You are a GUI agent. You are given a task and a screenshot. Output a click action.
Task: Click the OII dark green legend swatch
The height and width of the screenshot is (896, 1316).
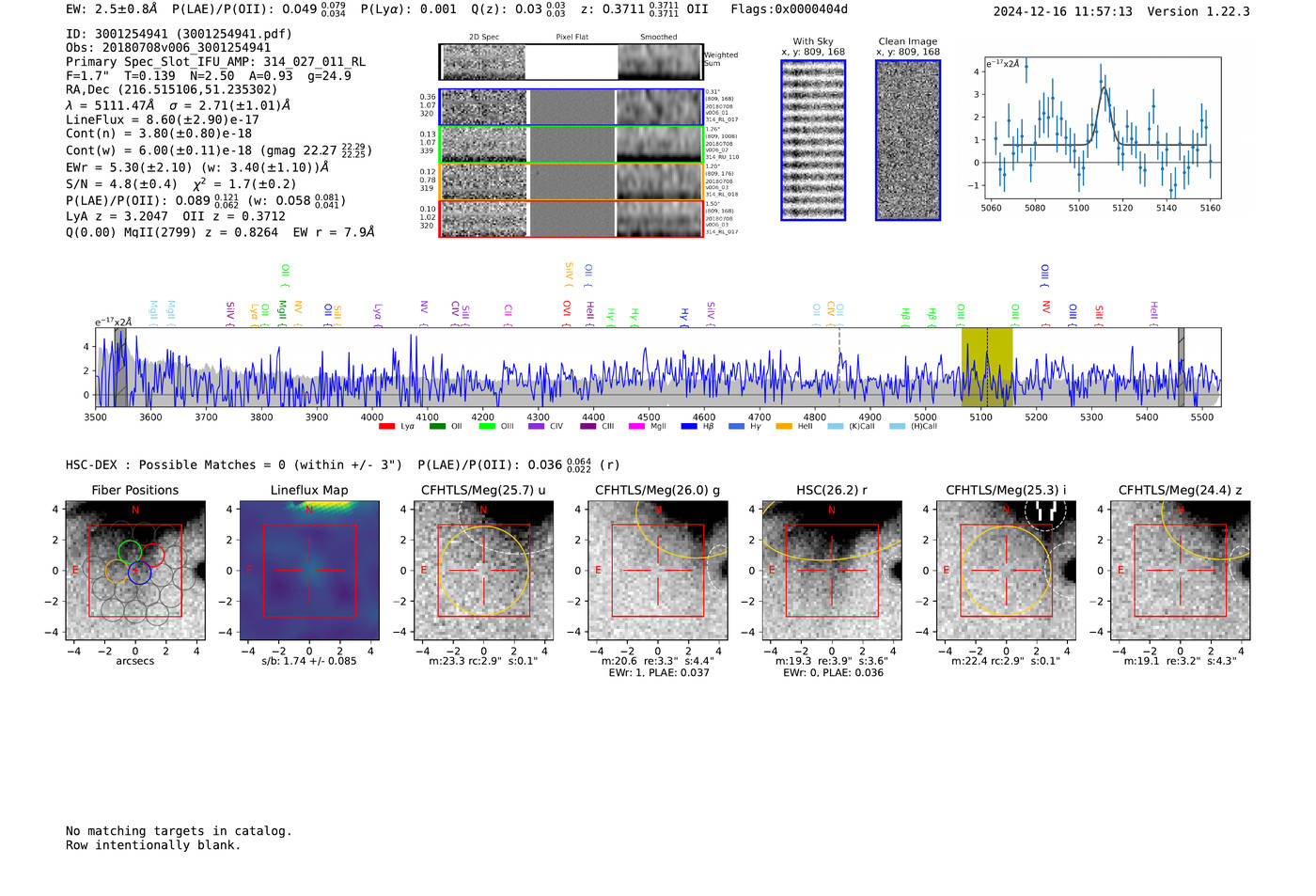tap(437, 426)
